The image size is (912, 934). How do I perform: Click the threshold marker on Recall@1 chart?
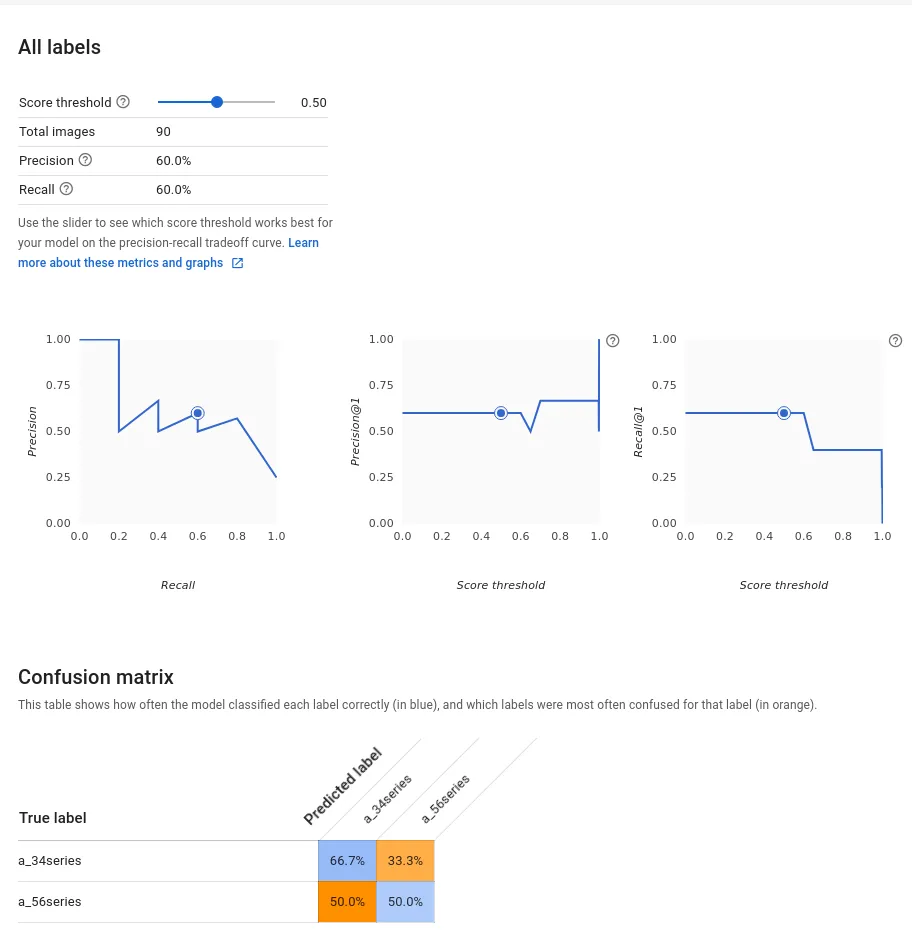[x=784, y=413]
